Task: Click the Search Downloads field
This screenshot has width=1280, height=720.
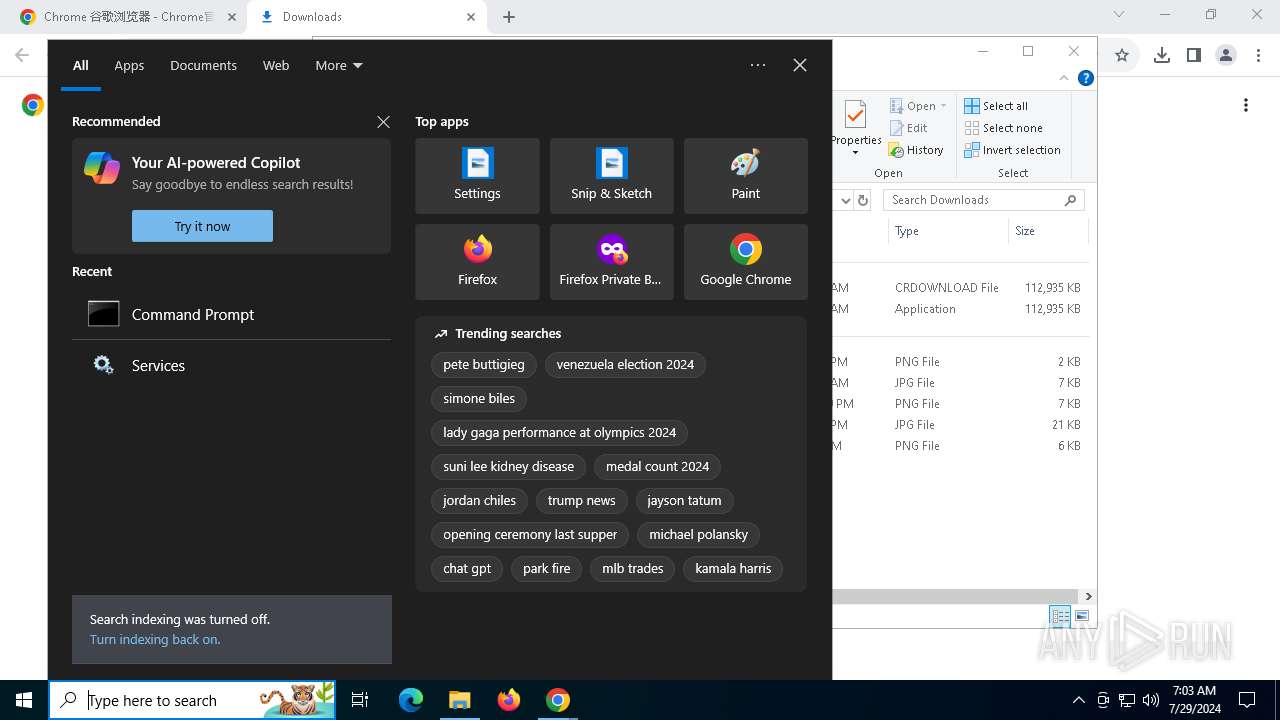Action: (x=983, y=200)
